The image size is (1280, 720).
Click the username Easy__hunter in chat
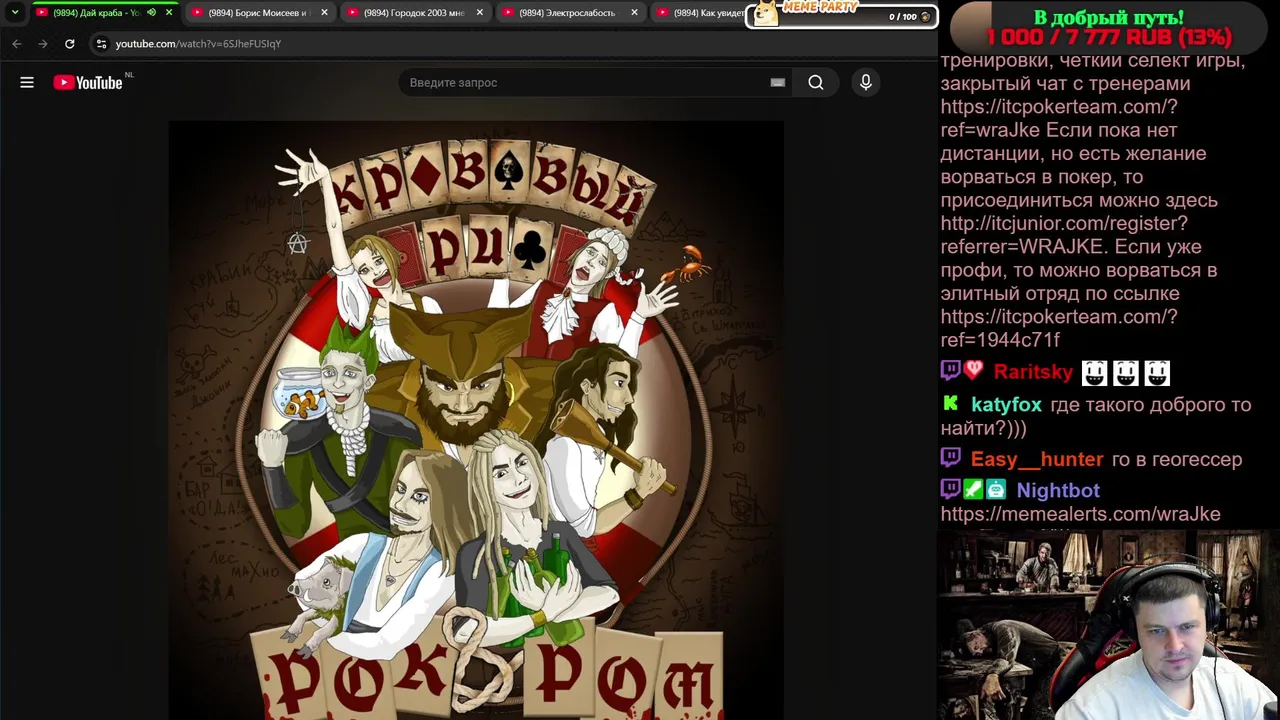pos(1037,459)
